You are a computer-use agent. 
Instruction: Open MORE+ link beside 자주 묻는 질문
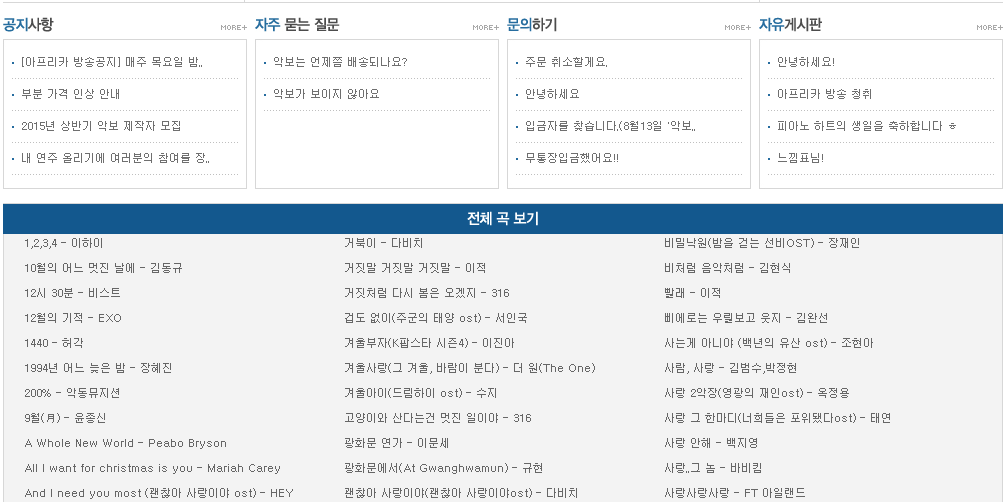[x=486, y=28]
